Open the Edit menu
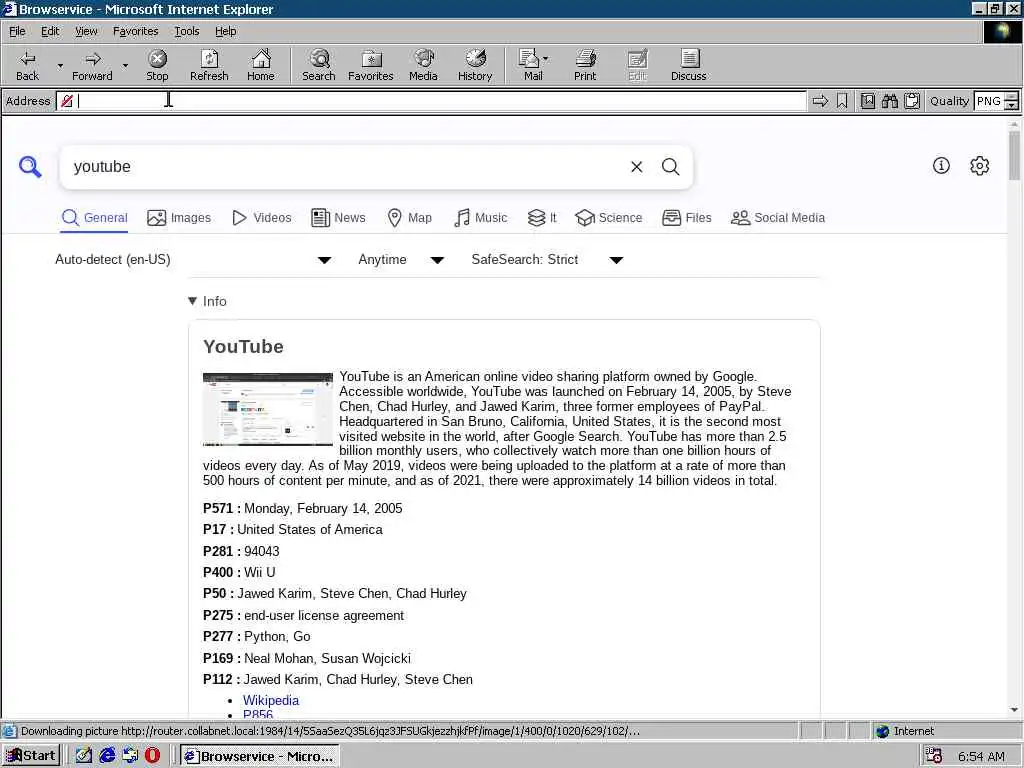 50,31
